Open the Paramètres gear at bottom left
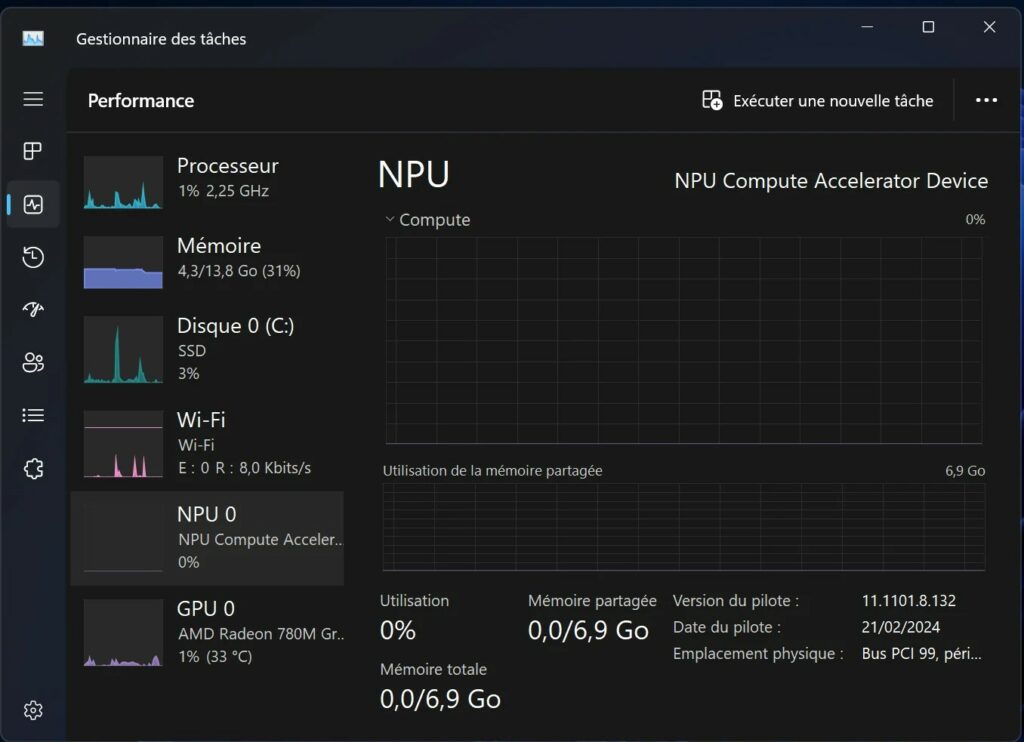 [33, 710]
